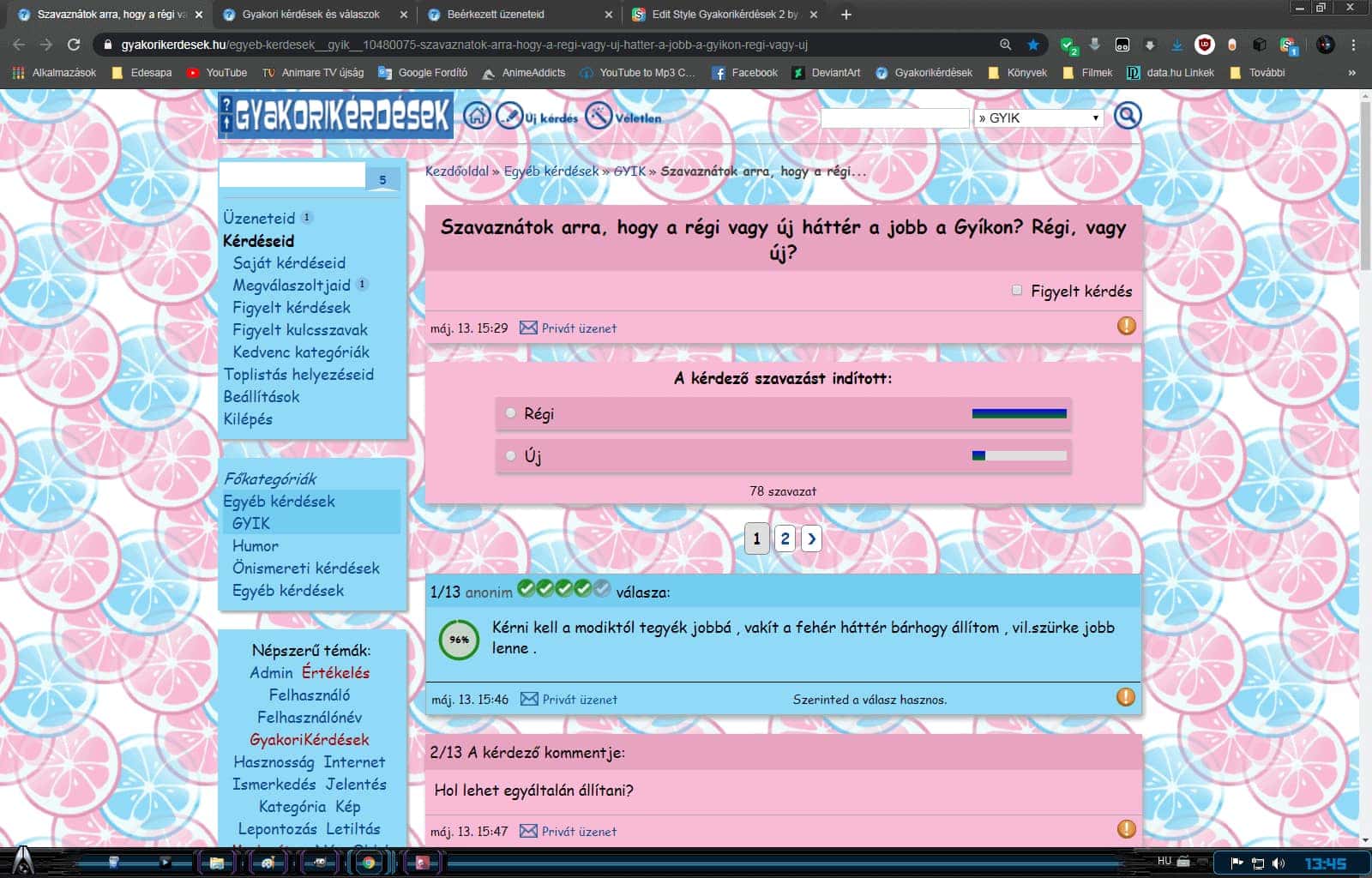
Task: Click the report warning icon on the question
Action: [1126, 326]
